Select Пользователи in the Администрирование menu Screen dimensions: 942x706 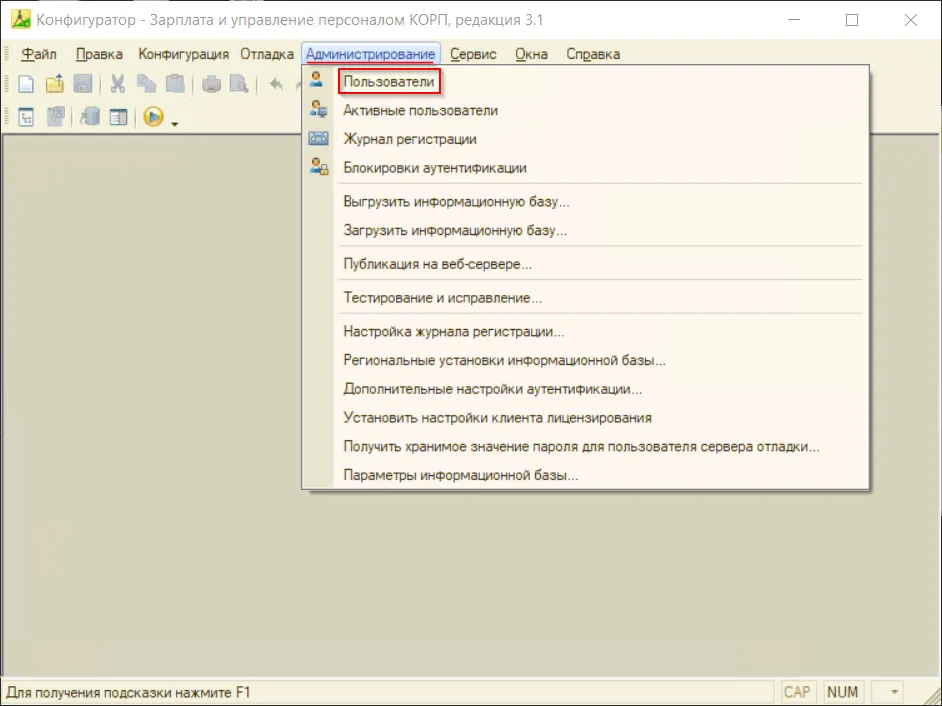coord(389,82)
